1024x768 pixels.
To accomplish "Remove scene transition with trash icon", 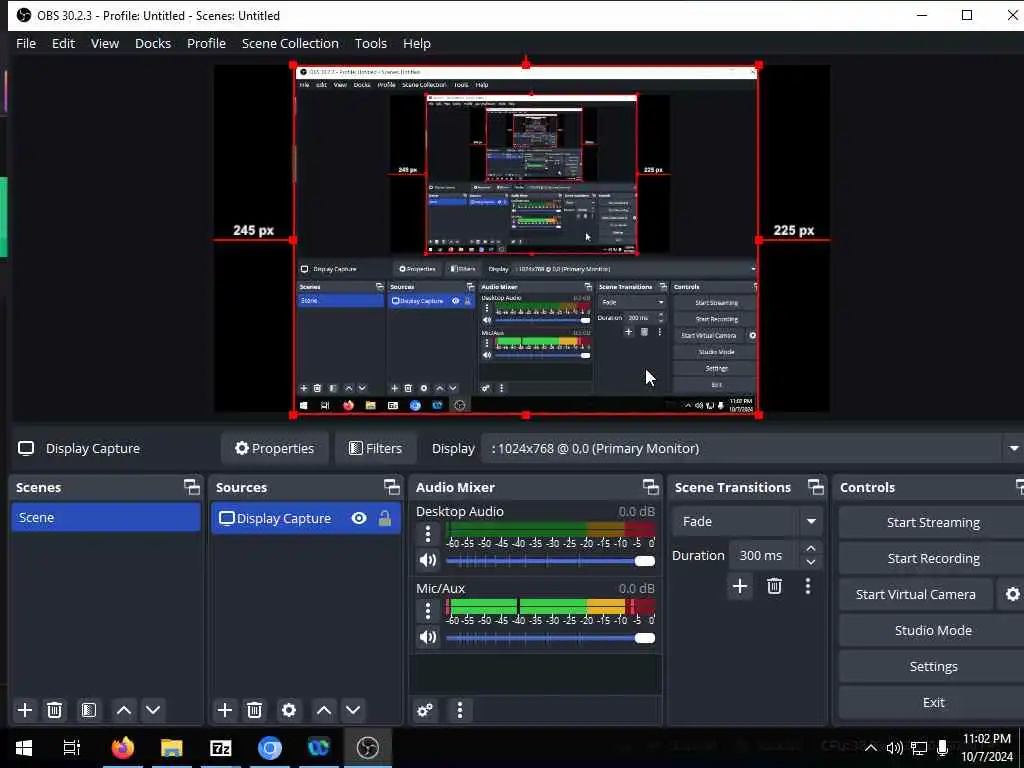I will pos(775,586).
